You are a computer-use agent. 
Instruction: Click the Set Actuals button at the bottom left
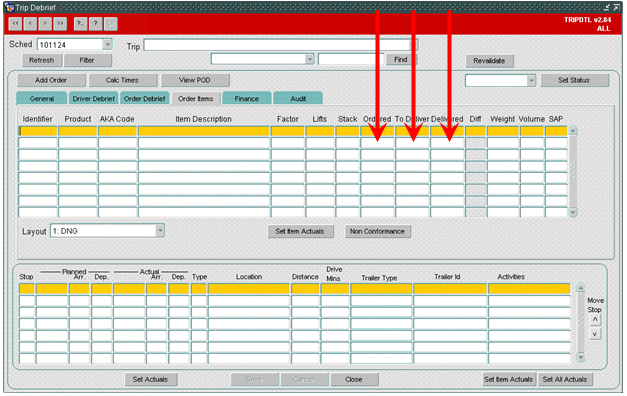pos(150,379)
